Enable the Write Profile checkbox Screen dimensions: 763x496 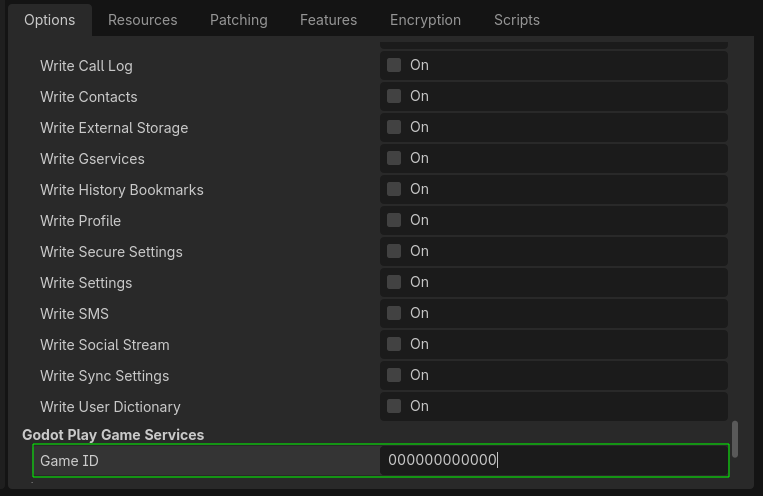pyautogui.click(x=394, y=220)
